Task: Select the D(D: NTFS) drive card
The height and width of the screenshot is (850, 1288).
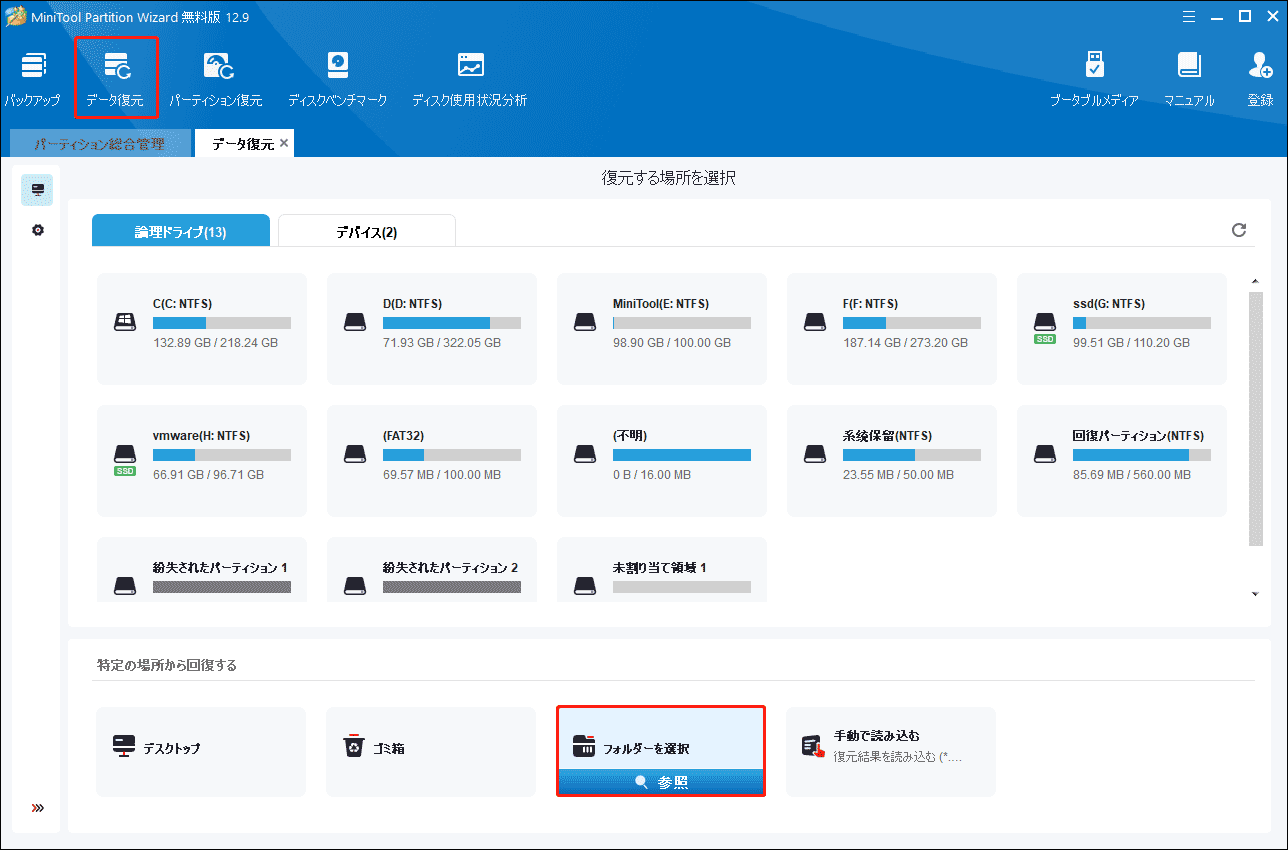Action: (432, 329)
